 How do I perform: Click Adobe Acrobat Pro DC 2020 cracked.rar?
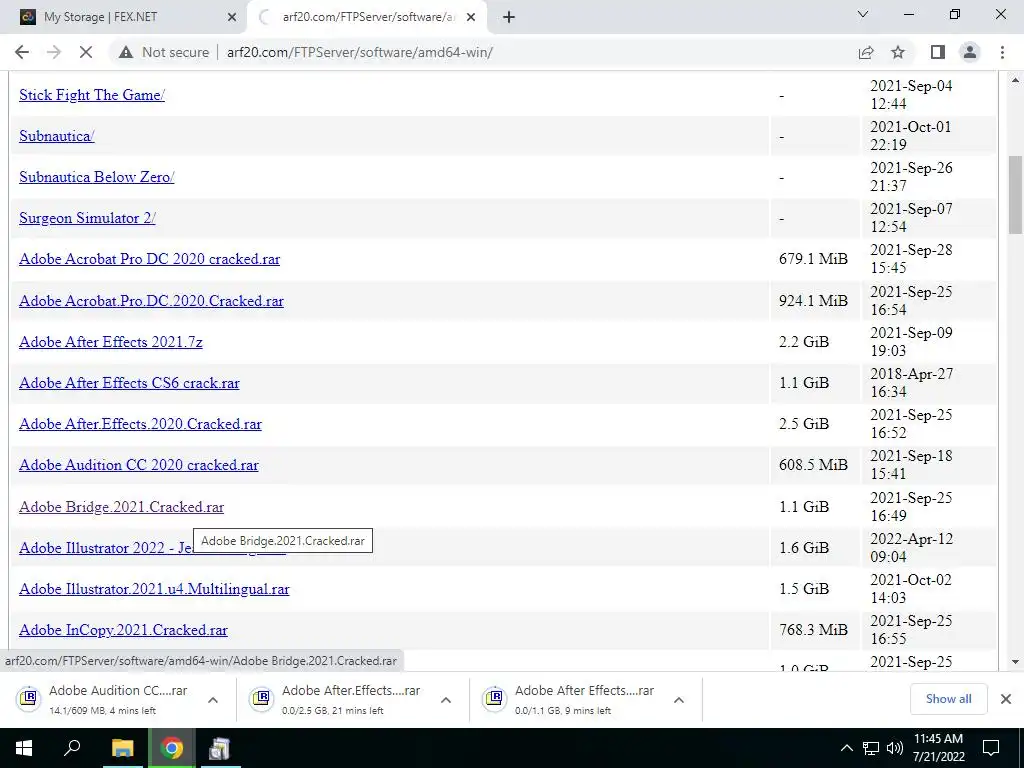(150, 259)
